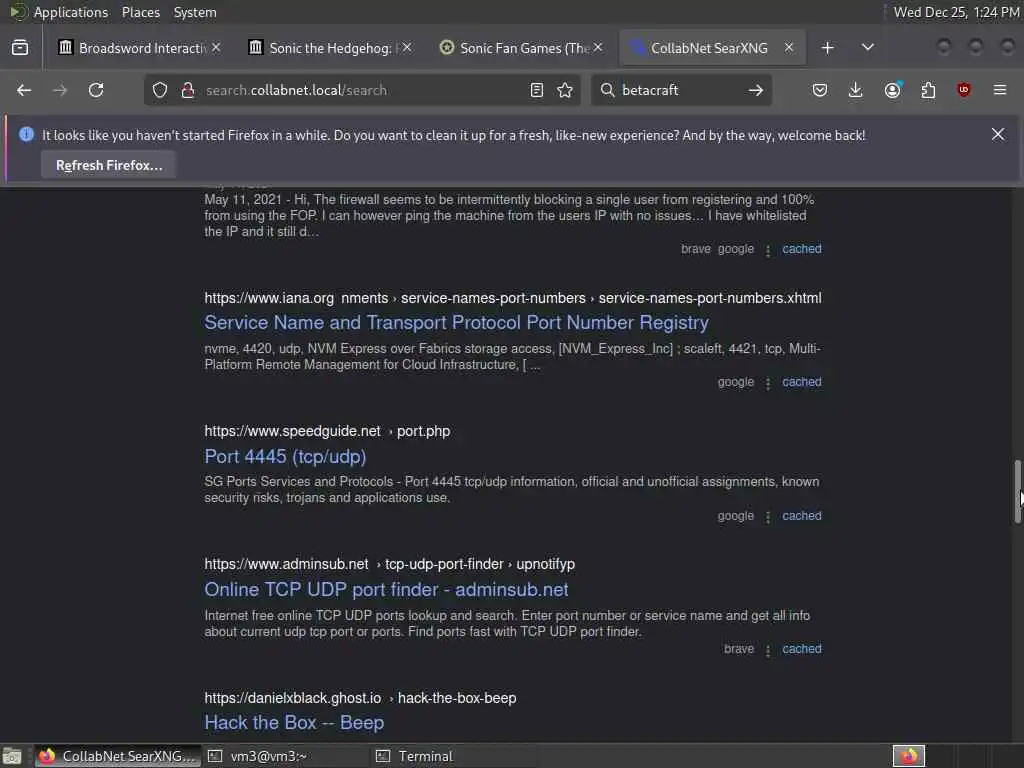Click the page vertical scrollbar thumb

1017,491
